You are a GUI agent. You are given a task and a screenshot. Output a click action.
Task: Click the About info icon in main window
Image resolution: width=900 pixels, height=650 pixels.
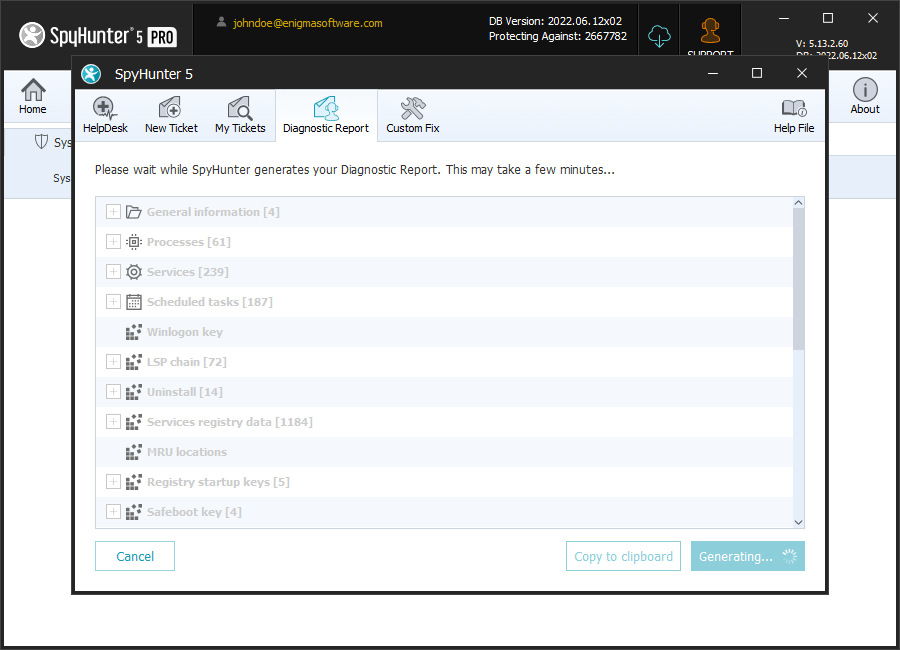pyautogui.click(x=865, y=90)
